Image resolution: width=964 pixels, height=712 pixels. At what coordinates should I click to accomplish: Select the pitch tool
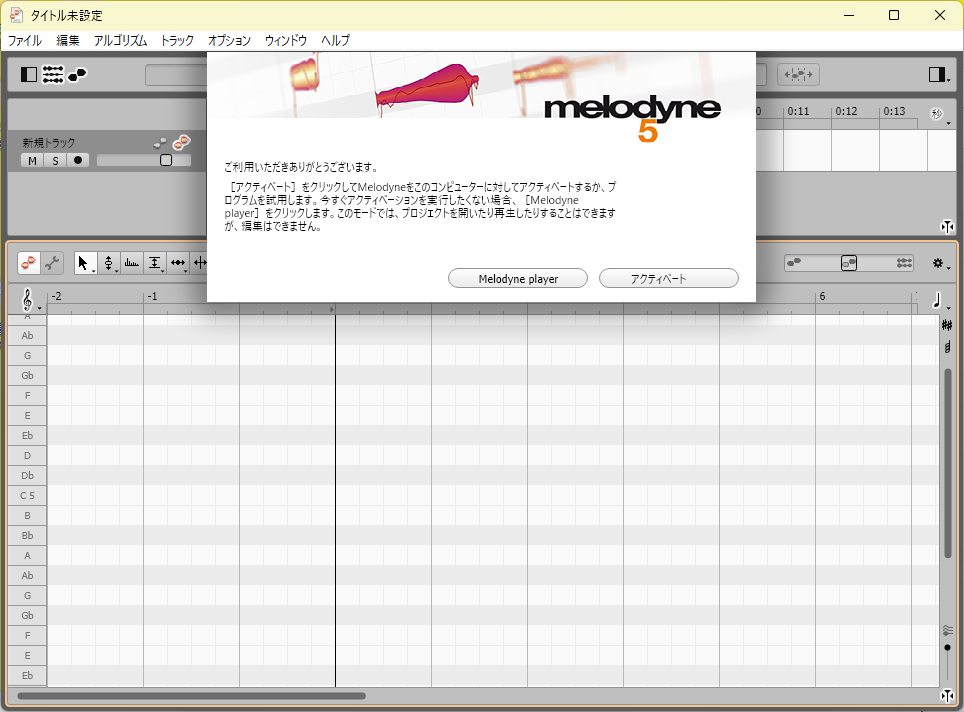(108, 263)
